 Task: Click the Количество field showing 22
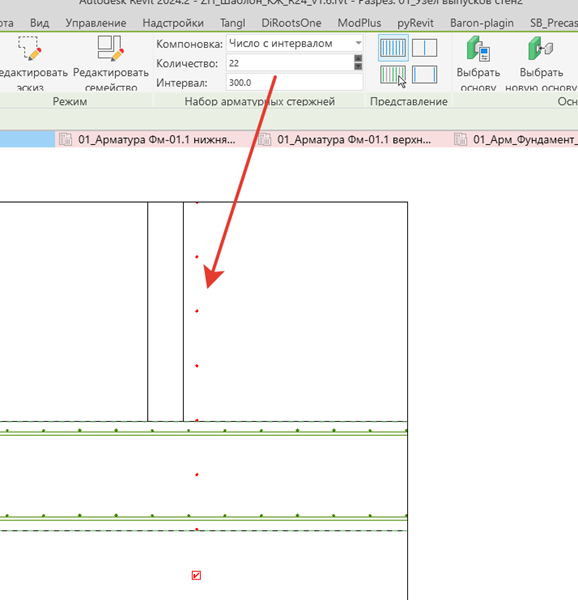pos(290,63)
